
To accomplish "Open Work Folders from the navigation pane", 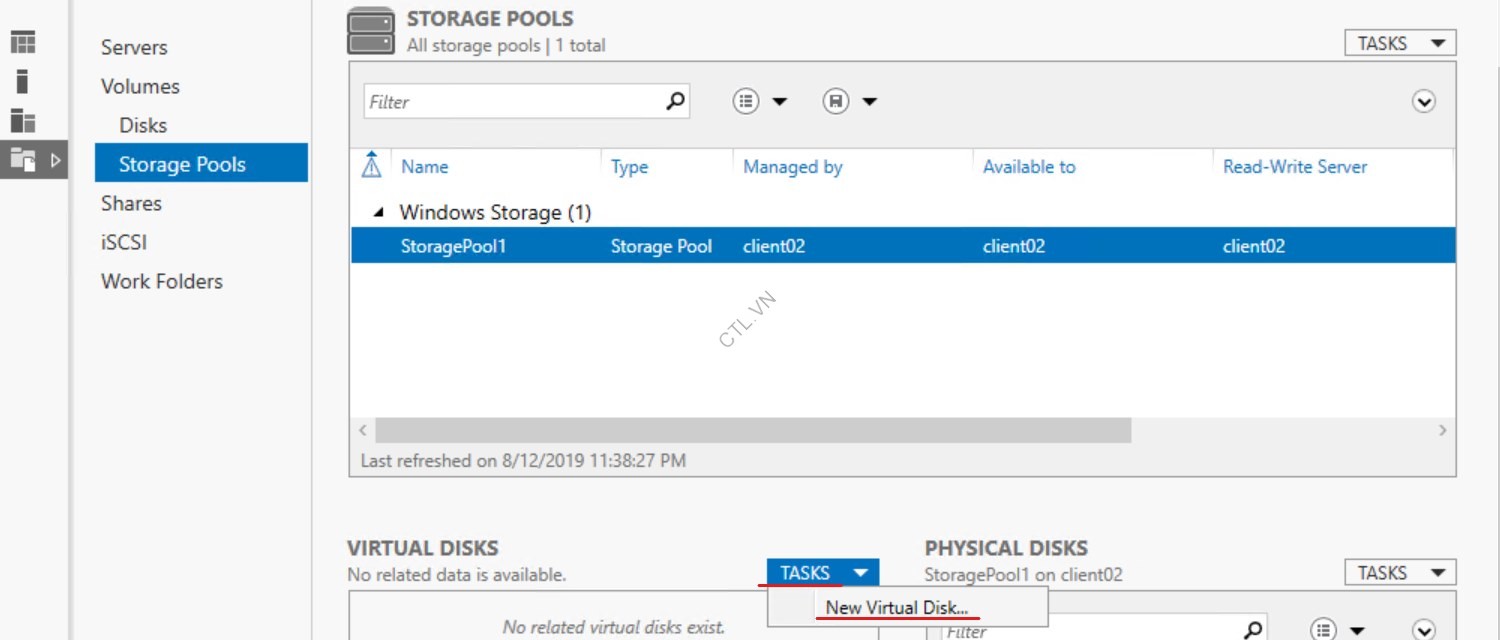I will [161, 281].
